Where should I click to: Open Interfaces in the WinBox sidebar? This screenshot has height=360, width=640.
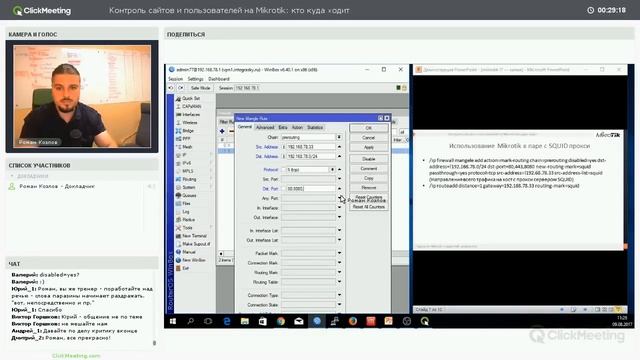click(191, 115)
